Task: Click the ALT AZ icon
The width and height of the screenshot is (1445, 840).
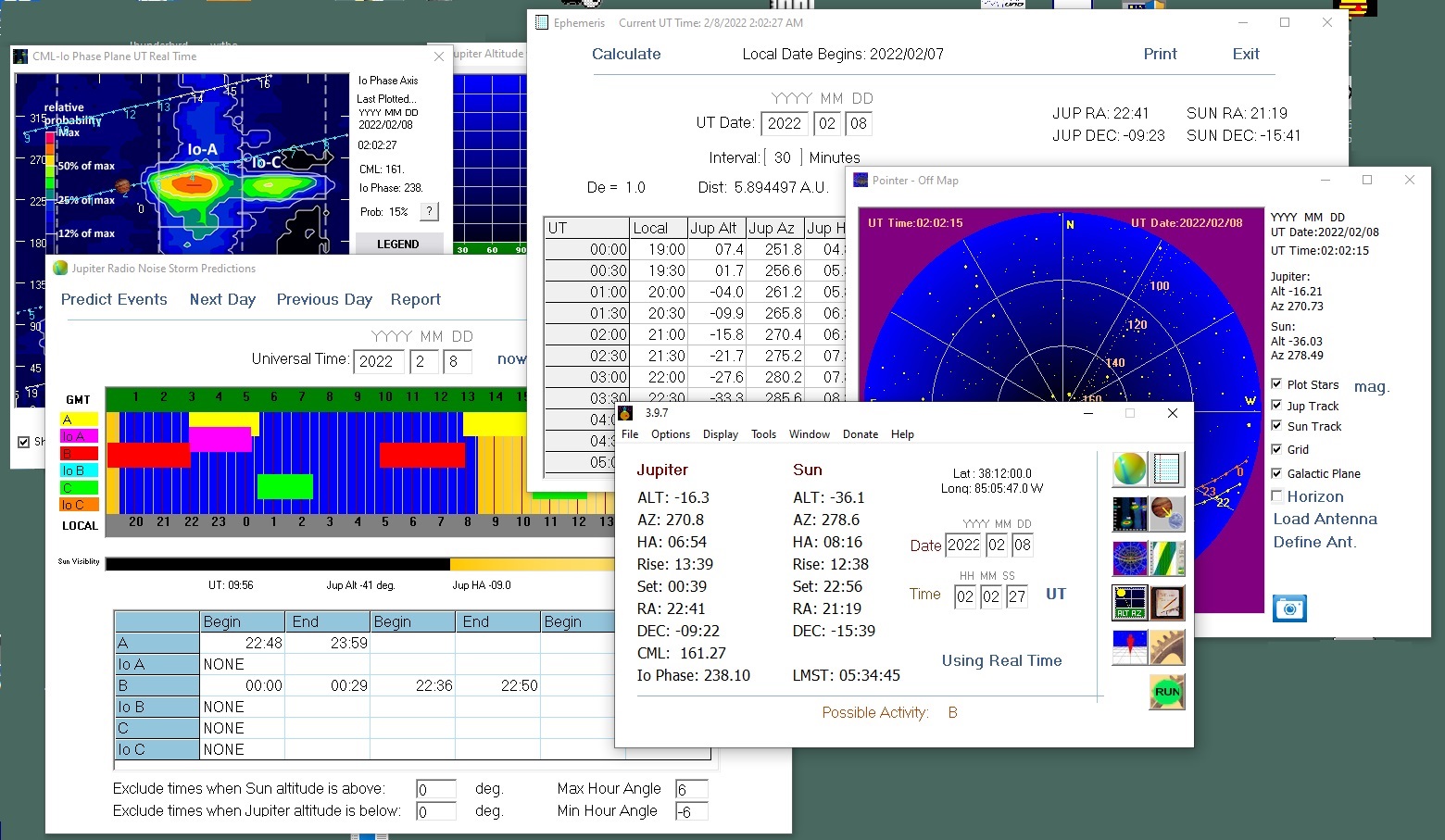Action: (x=1129, y=603)
